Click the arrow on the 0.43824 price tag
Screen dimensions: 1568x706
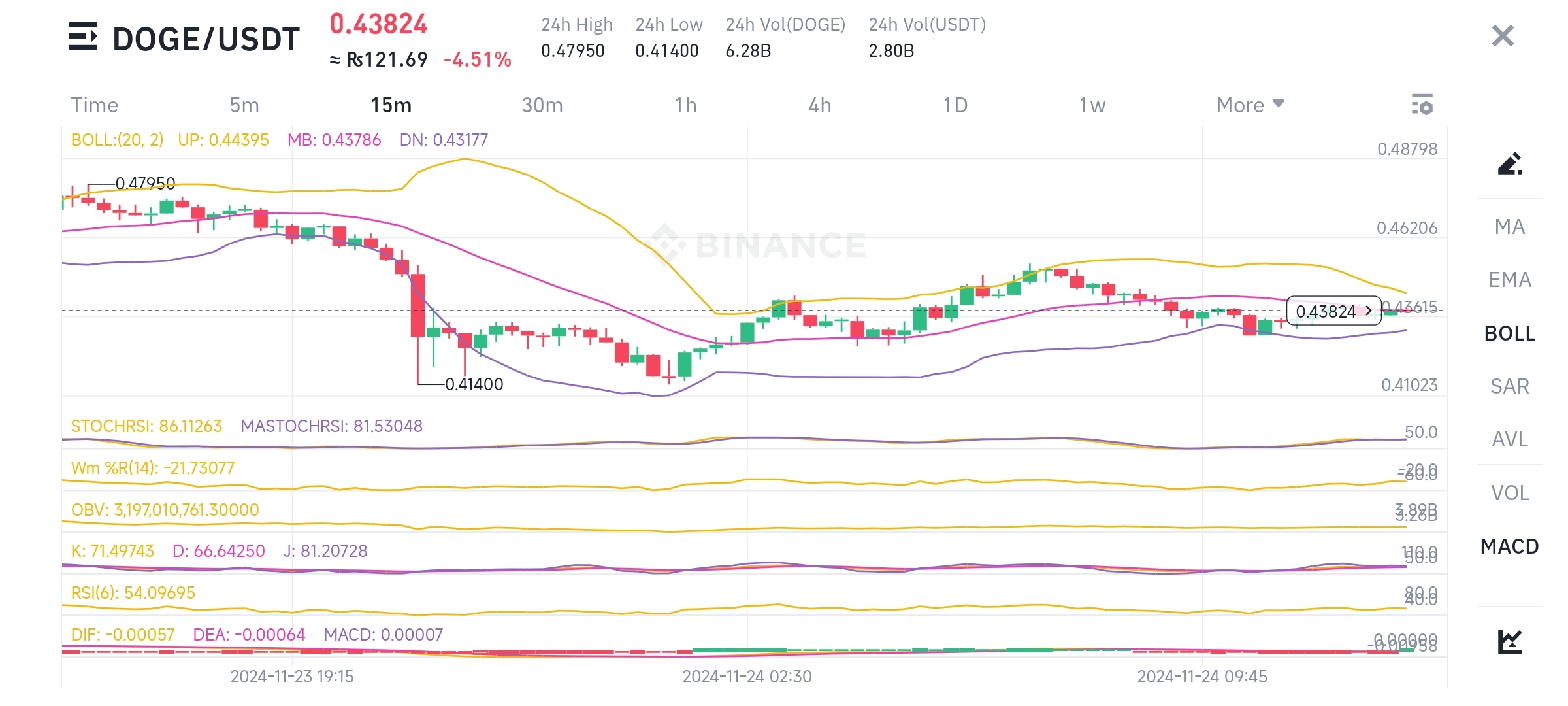pos(1368,311)
